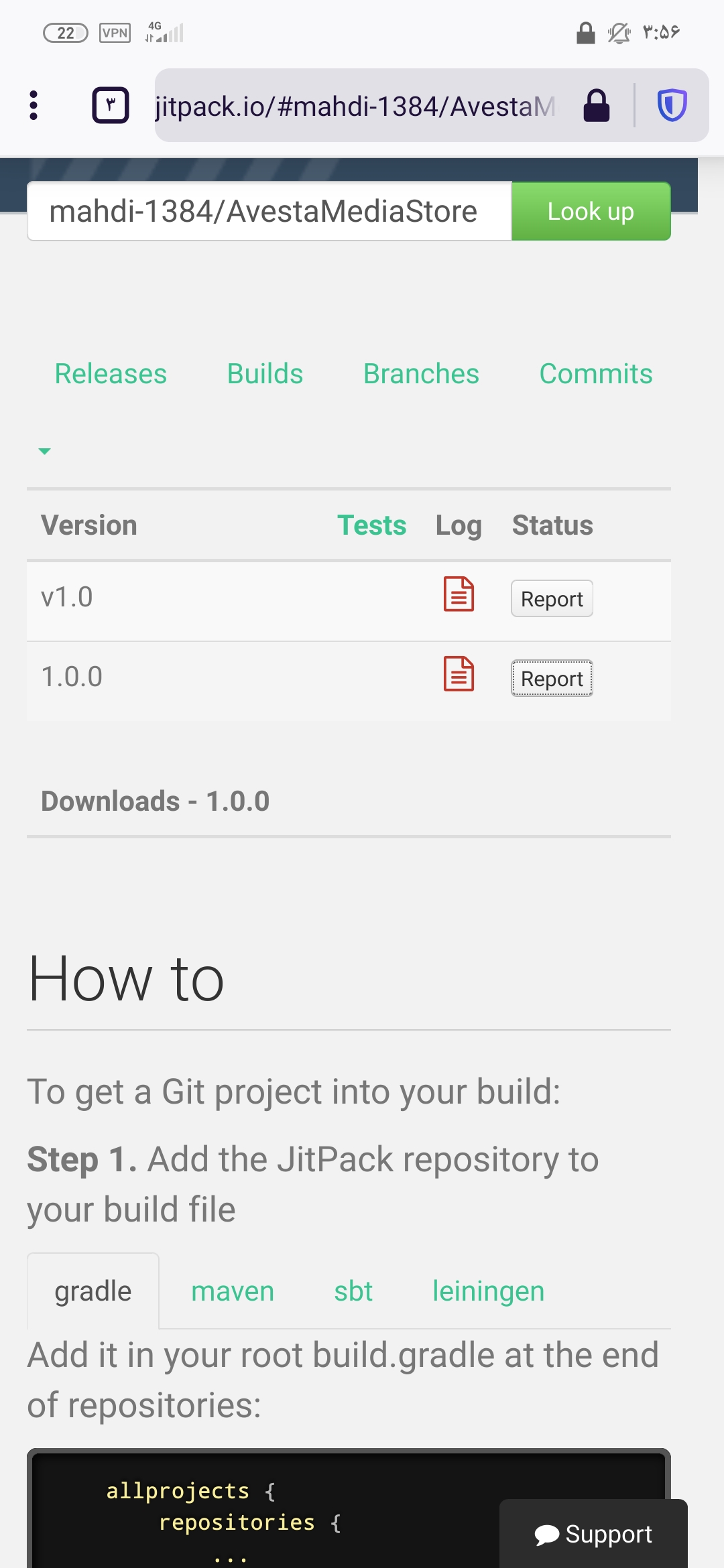Click the Look up button
Image resolution: width=724 pixels, height=1568 pixels.
pos(591,211)
